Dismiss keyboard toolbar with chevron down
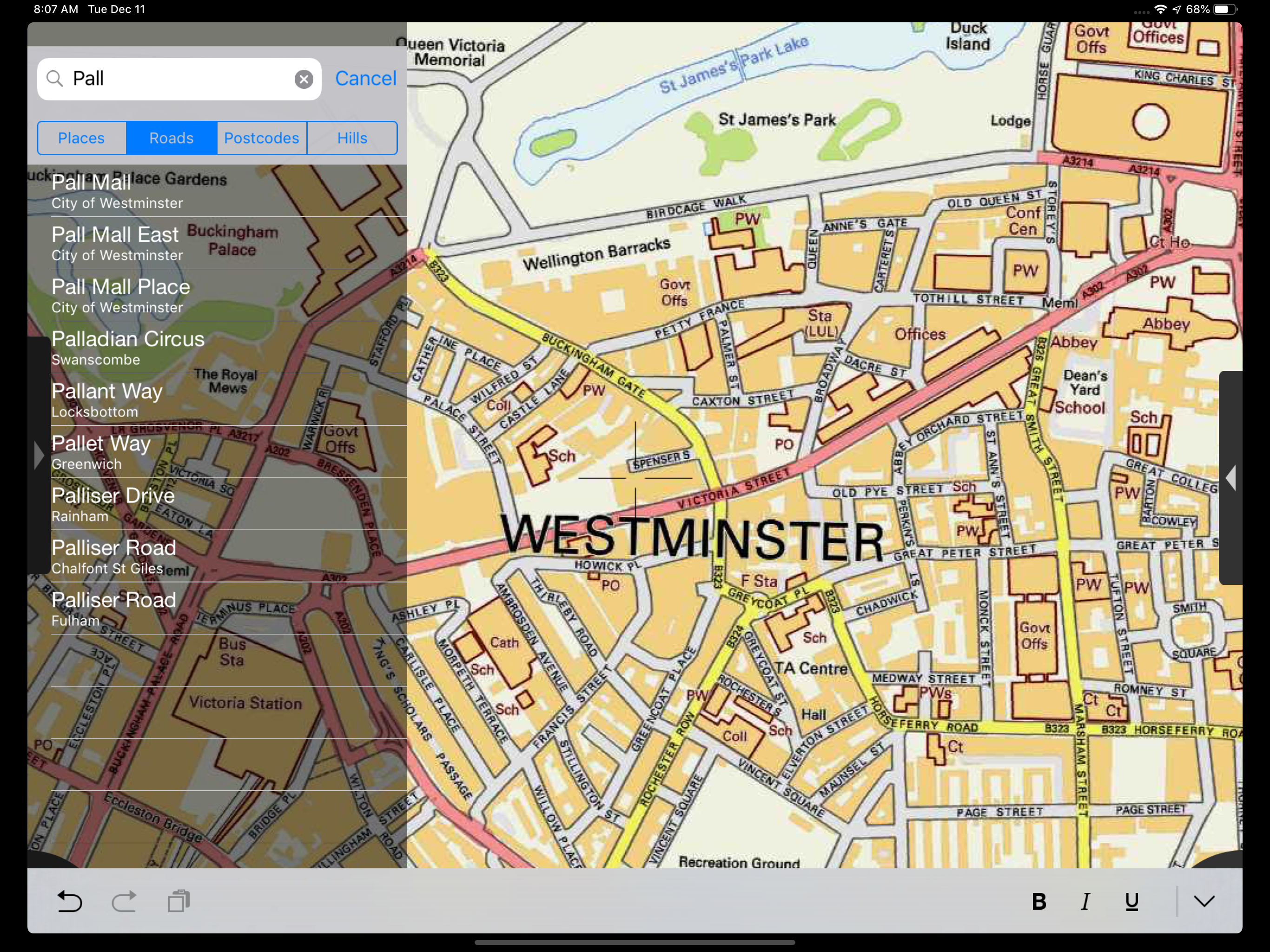This screenshot has height=952, width=1270. (x=1204, y=901)
